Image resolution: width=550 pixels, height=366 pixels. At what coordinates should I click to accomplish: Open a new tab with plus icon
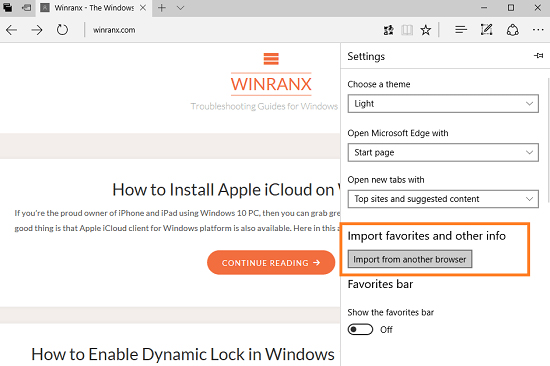[162, 8]
